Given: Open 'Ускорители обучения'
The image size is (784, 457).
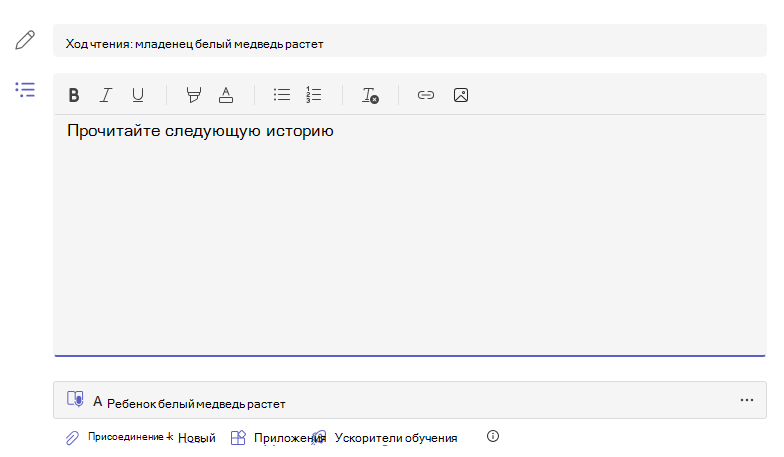Looking at the screenshot, I should [396, 438].
